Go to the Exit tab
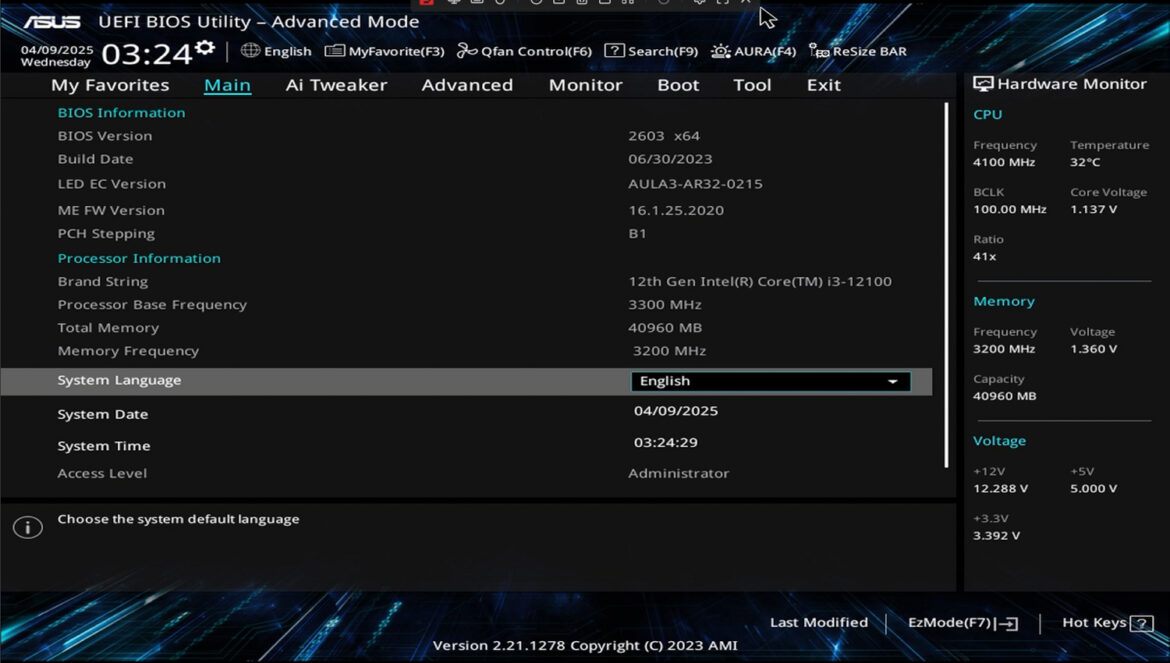 click(824, 85)
